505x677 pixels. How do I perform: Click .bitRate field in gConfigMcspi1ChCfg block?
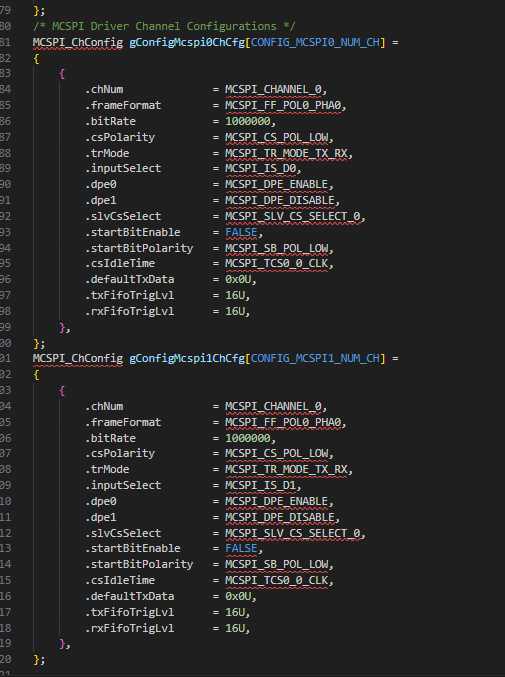tap(110, 438)
